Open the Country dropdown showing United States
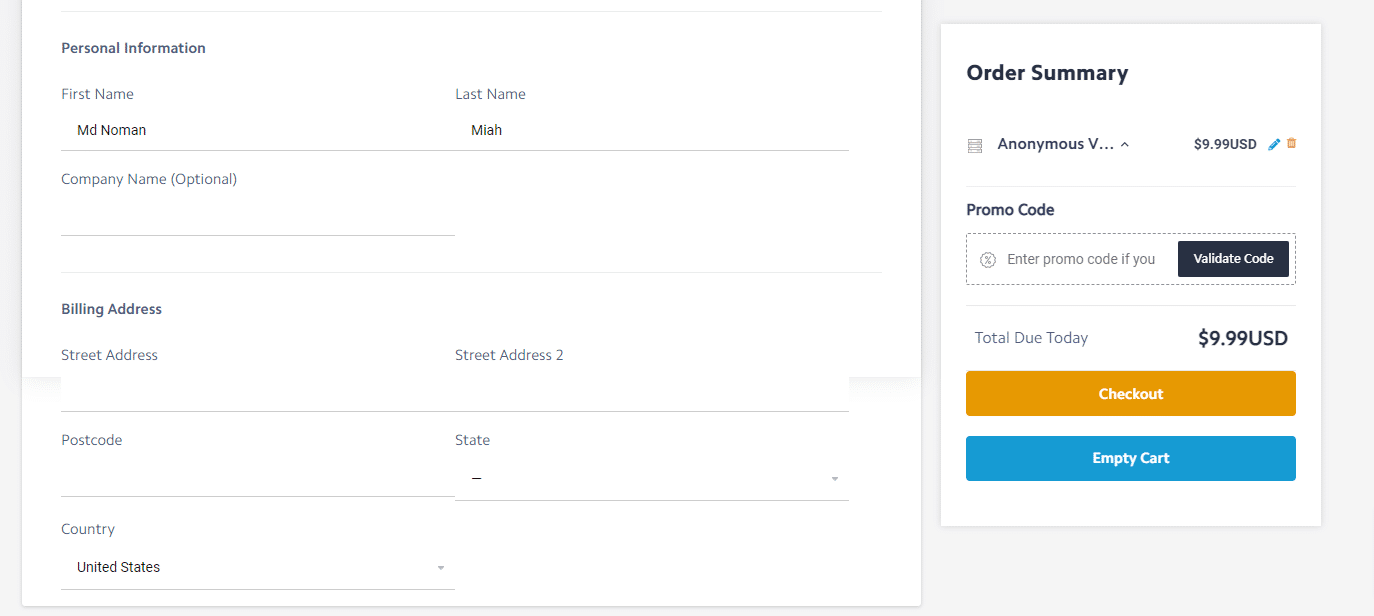 tap(258, 568)
